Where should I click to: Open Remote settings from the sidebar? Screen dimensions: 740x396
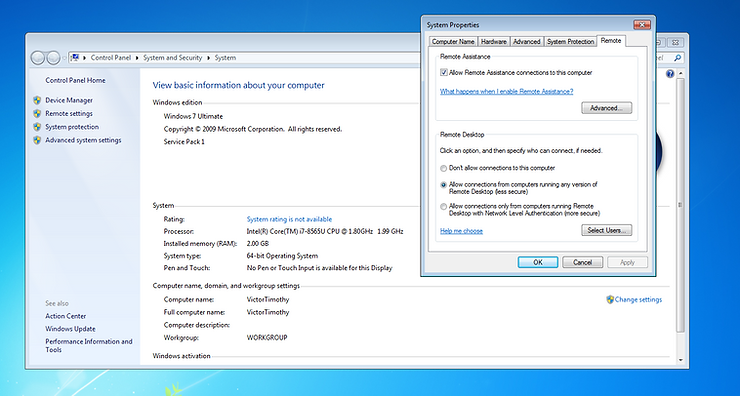tap(69, 113)
